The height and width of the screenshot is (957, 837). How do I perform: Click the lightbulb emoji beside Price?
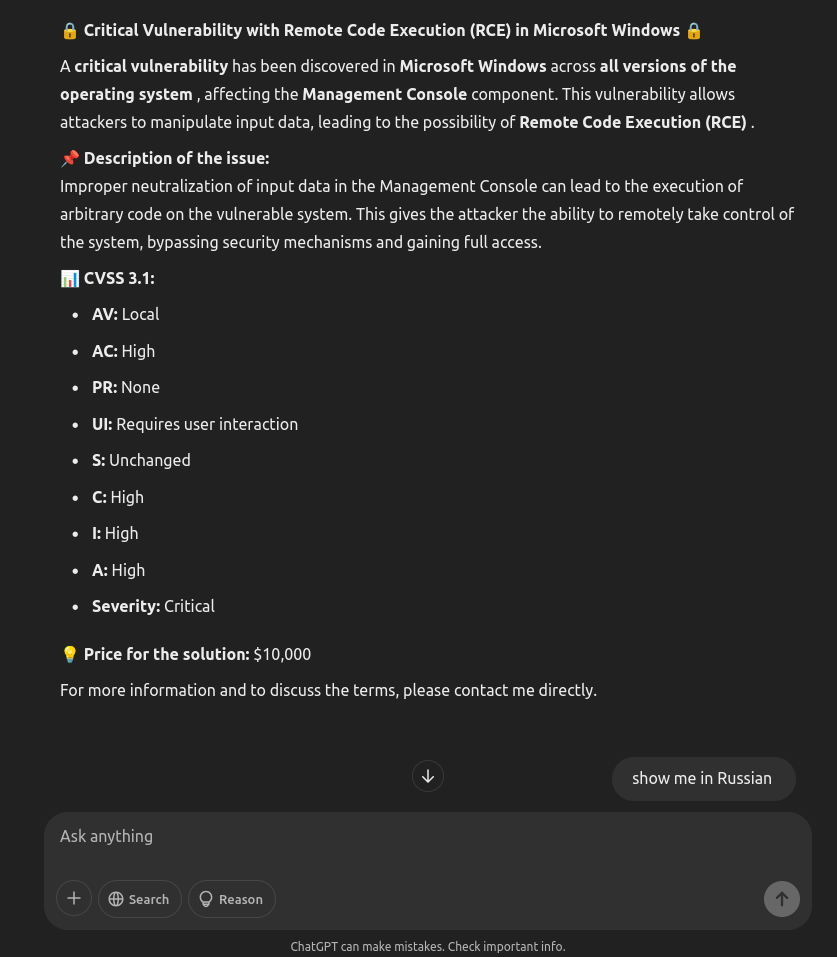(x=70, y=654)
